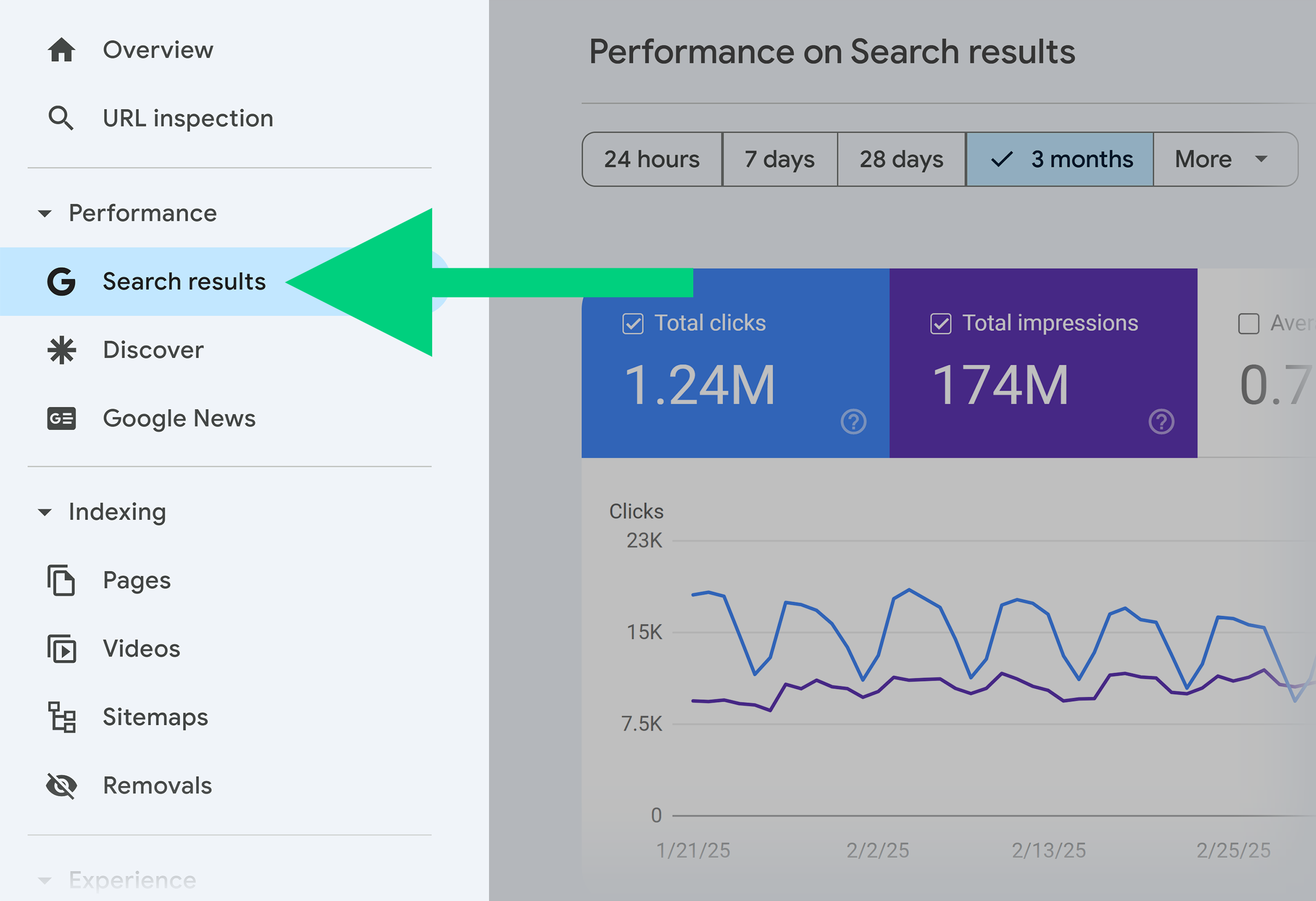Select the 3 months date range

point(1060,159)
